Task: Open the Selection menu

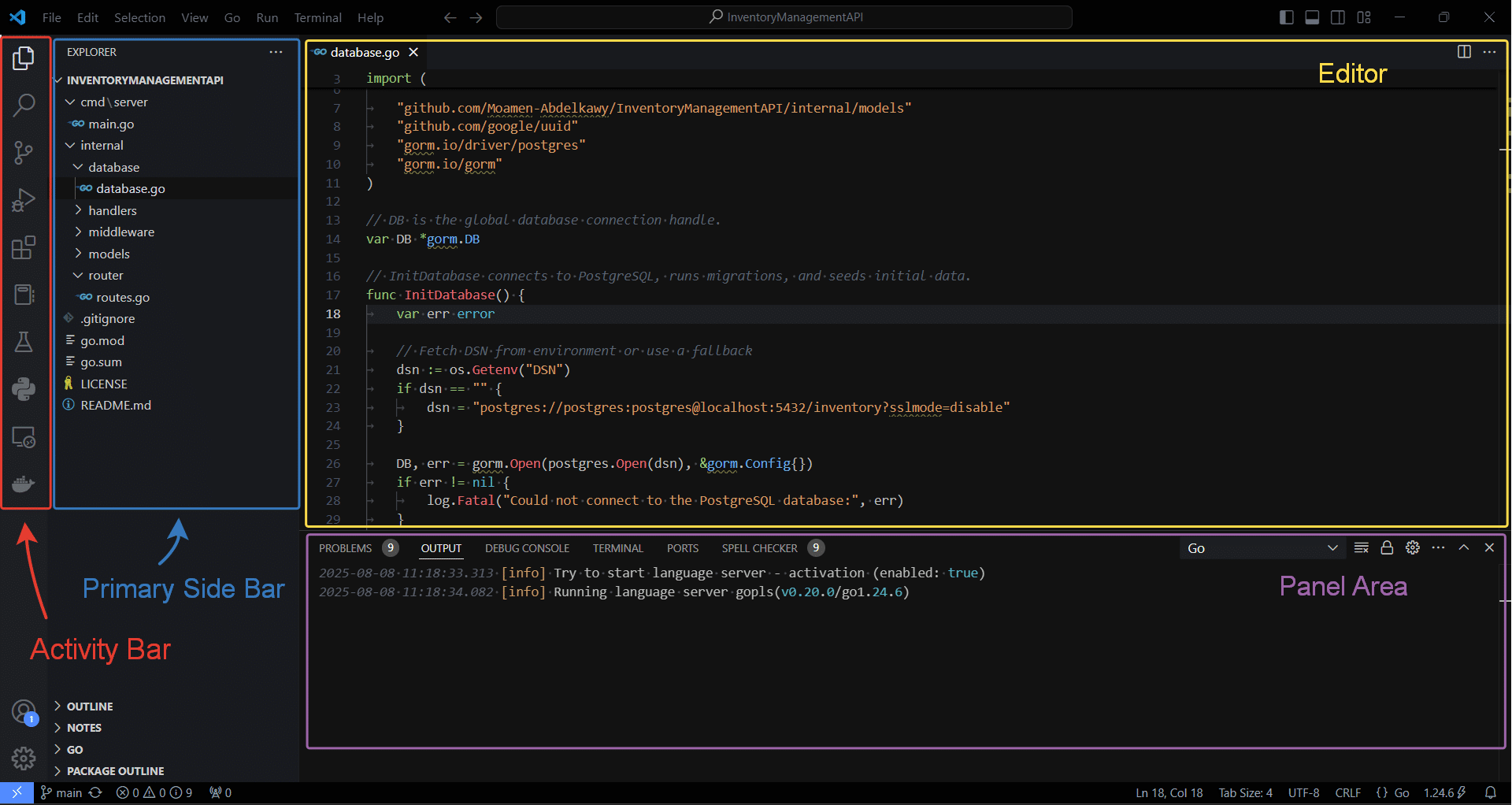Action: 139,17
